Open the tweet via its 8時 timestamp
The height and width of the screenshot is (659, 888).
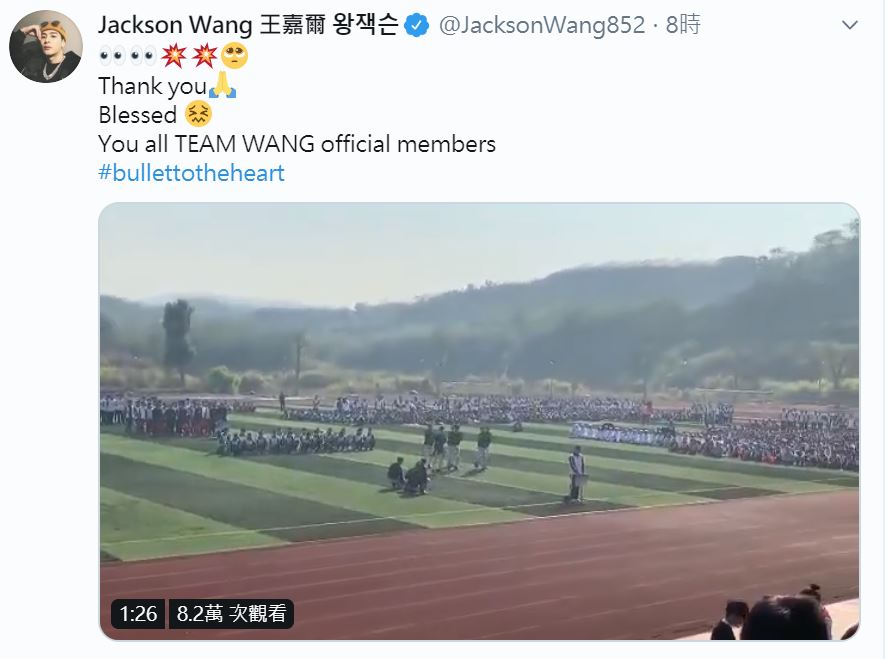683,25
